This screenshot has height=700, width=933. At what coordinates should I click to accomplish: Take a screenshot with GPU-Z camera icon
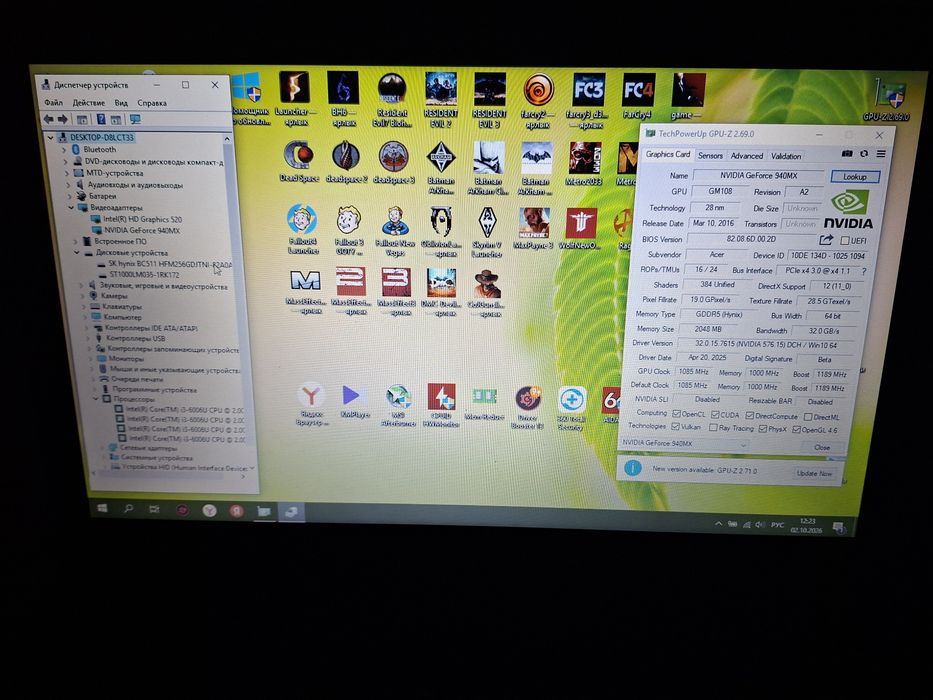pyautogui.click(x=847, y=154)
